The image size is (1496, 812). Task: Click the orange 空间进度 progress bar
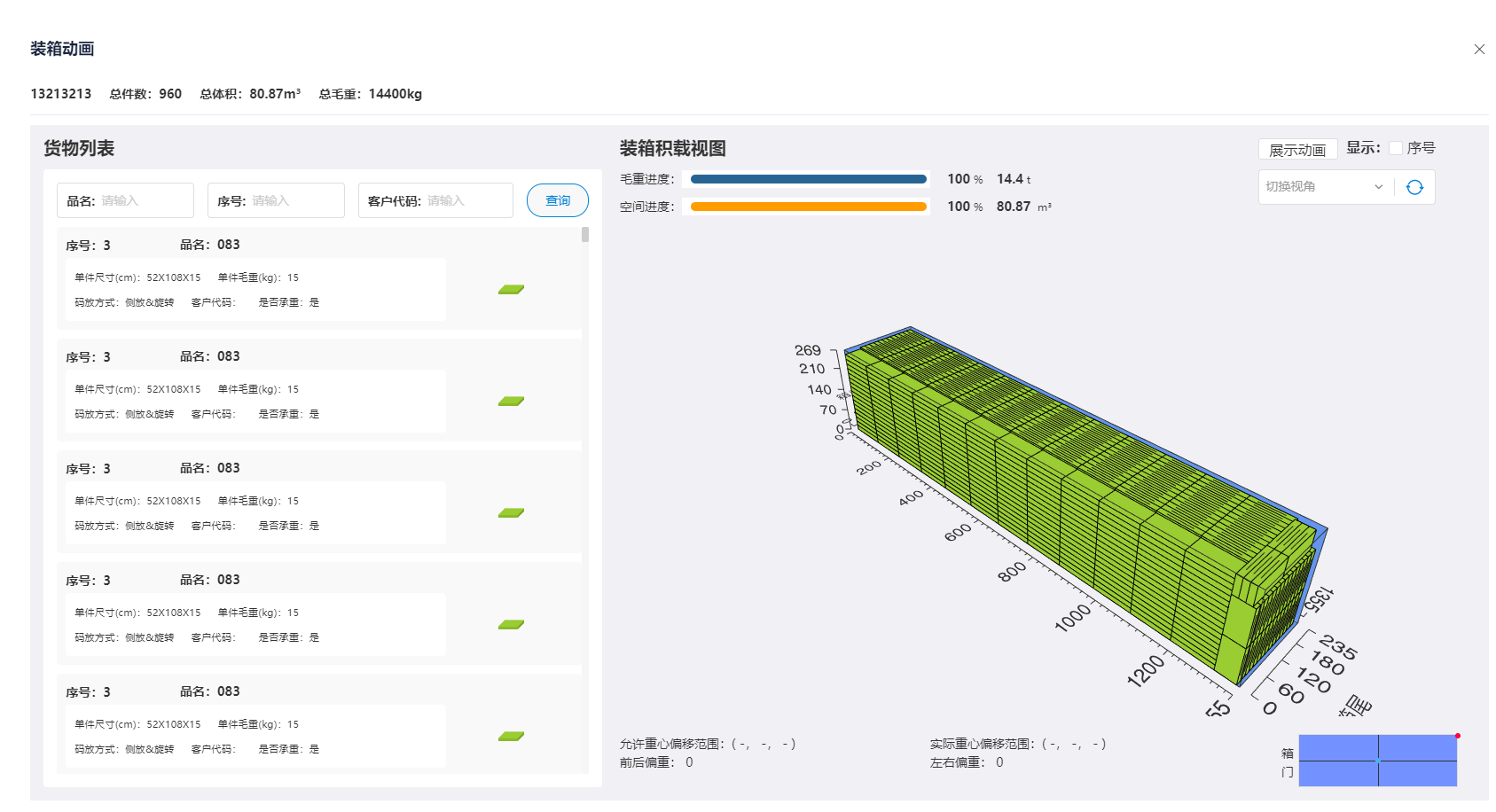tap(808, 207)
